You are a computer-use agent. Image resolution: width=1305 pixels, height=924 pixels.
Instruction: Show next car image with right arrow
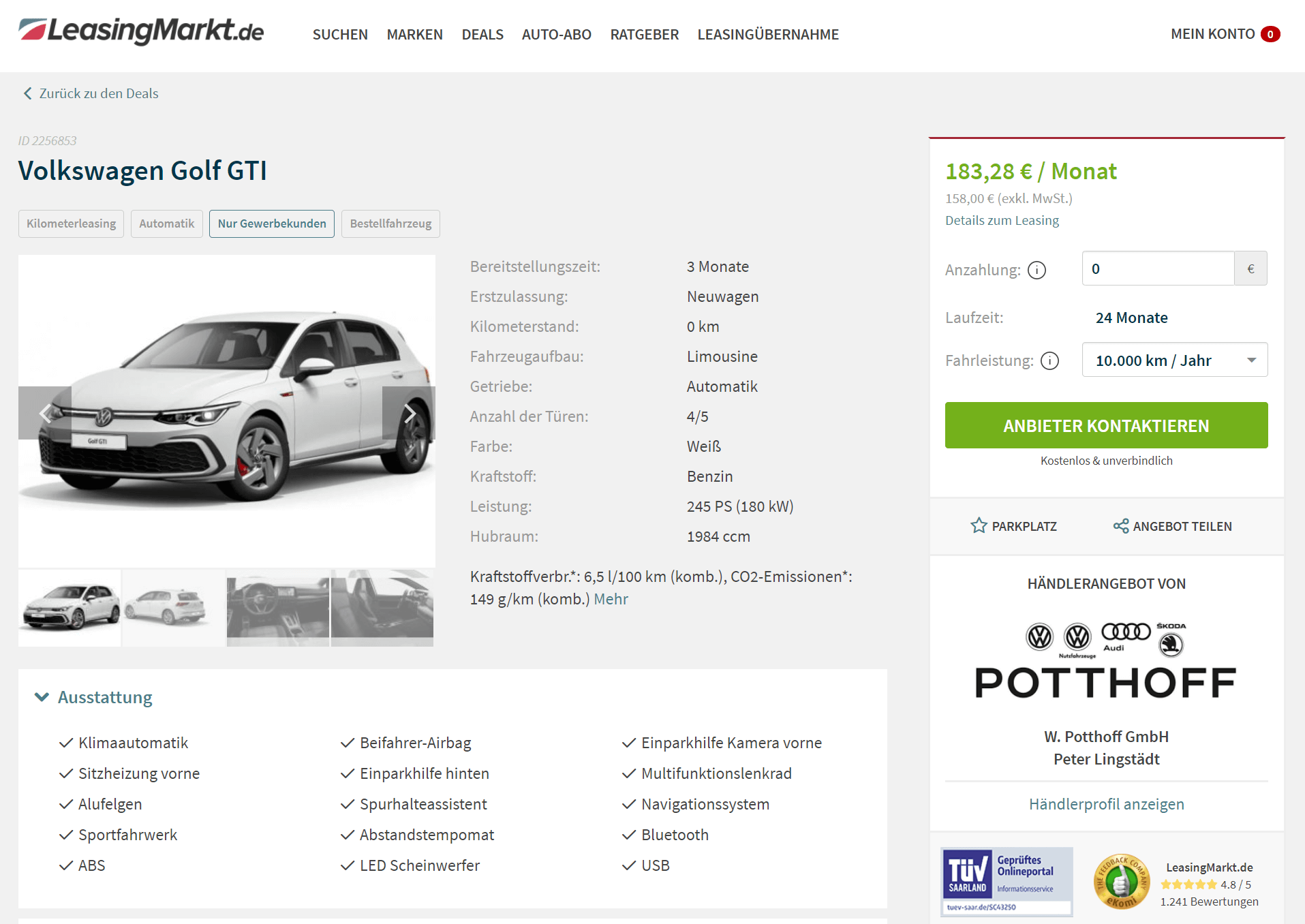pyautogui.click(x=409, y=413)
